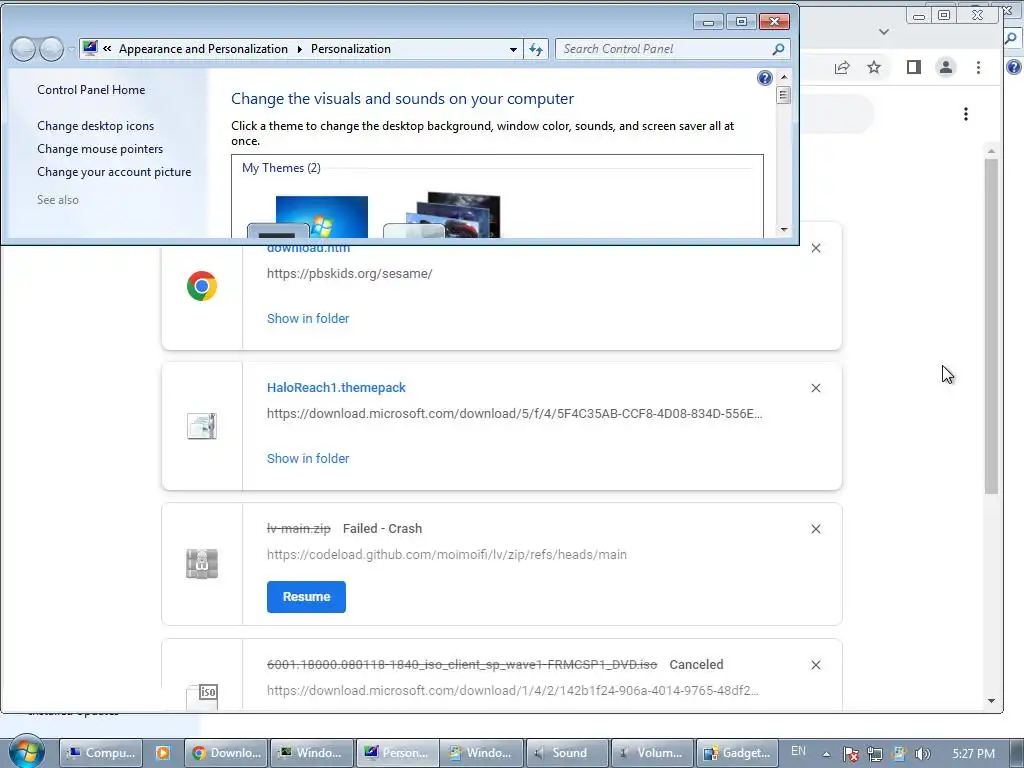This screenshot has width=1024, height=768.
Task: Click the search magnifier in Control Panel
Action: coord(778,49)
